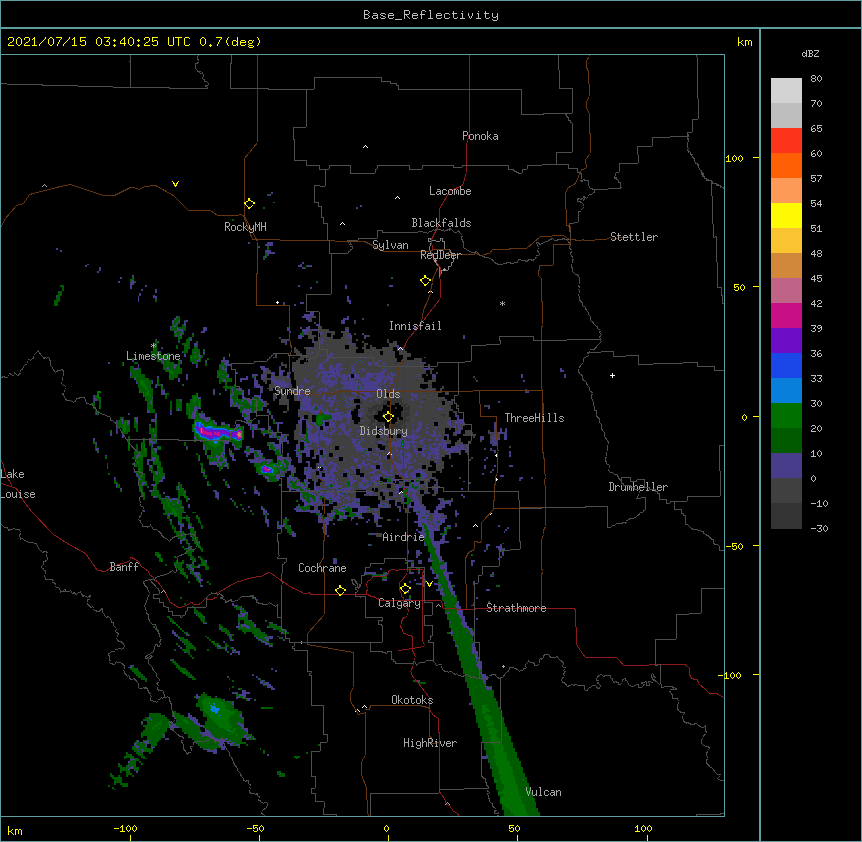The height and width of the screenshot is (842, 862).
Task: Pick the red 65–60 dBZ legend swatch
Action: tap(786, 140)
